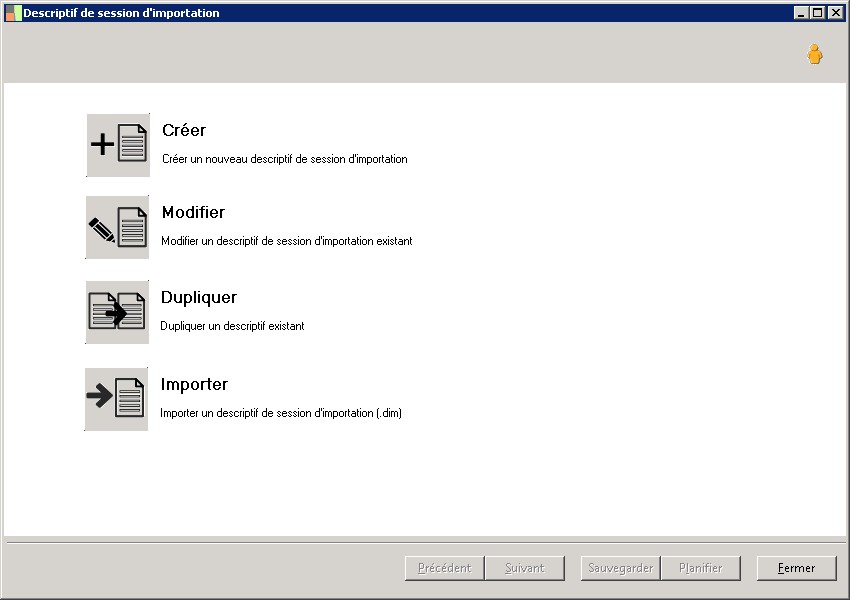This screenshot has width=850, height=600.
Task: Maximize the Descriptif de session window
Action: [x=817, y=13]
